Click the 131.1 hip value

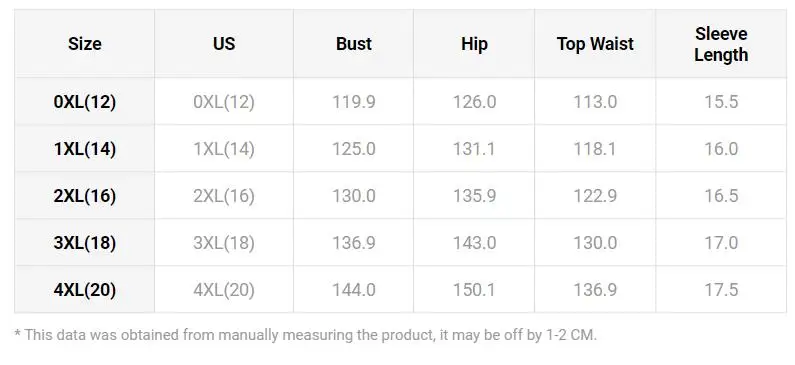[x=474, y=149]
